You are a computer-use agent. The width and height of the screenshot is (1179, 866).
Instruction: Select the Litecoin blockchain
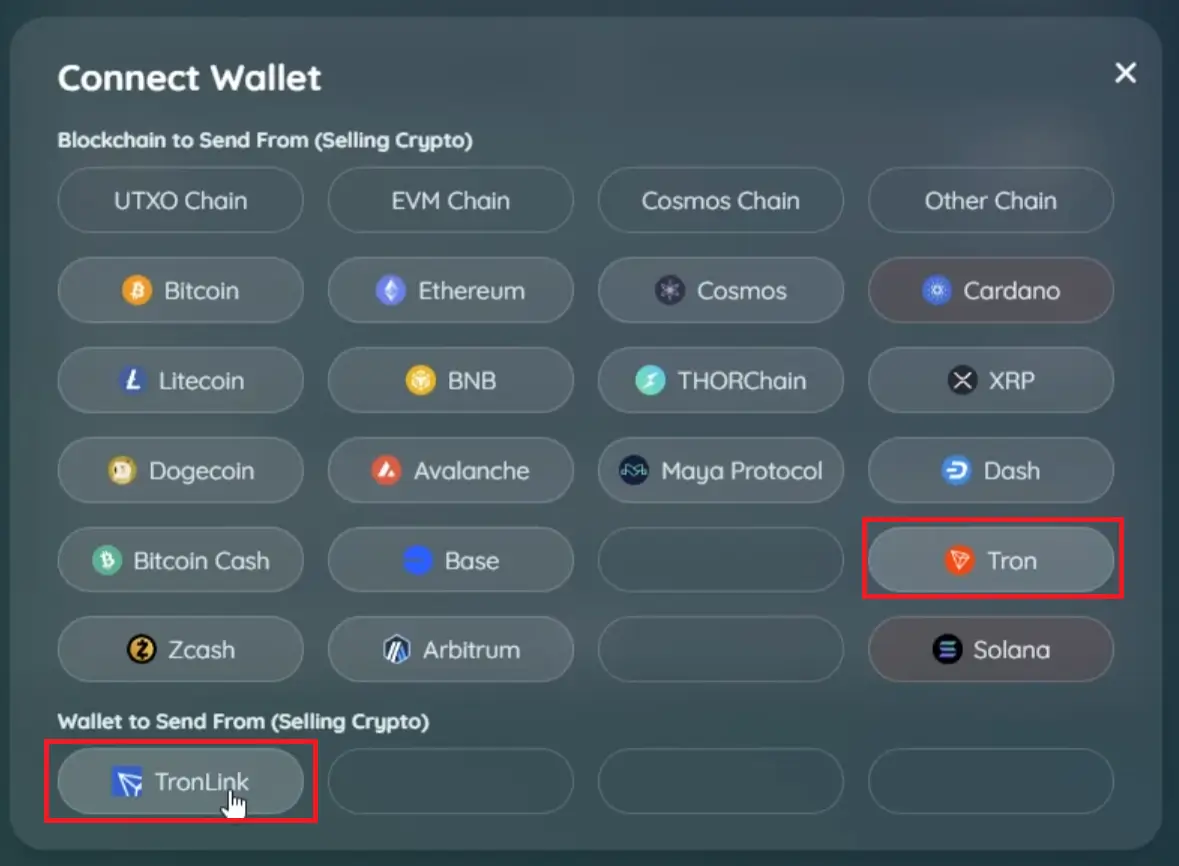181,381
